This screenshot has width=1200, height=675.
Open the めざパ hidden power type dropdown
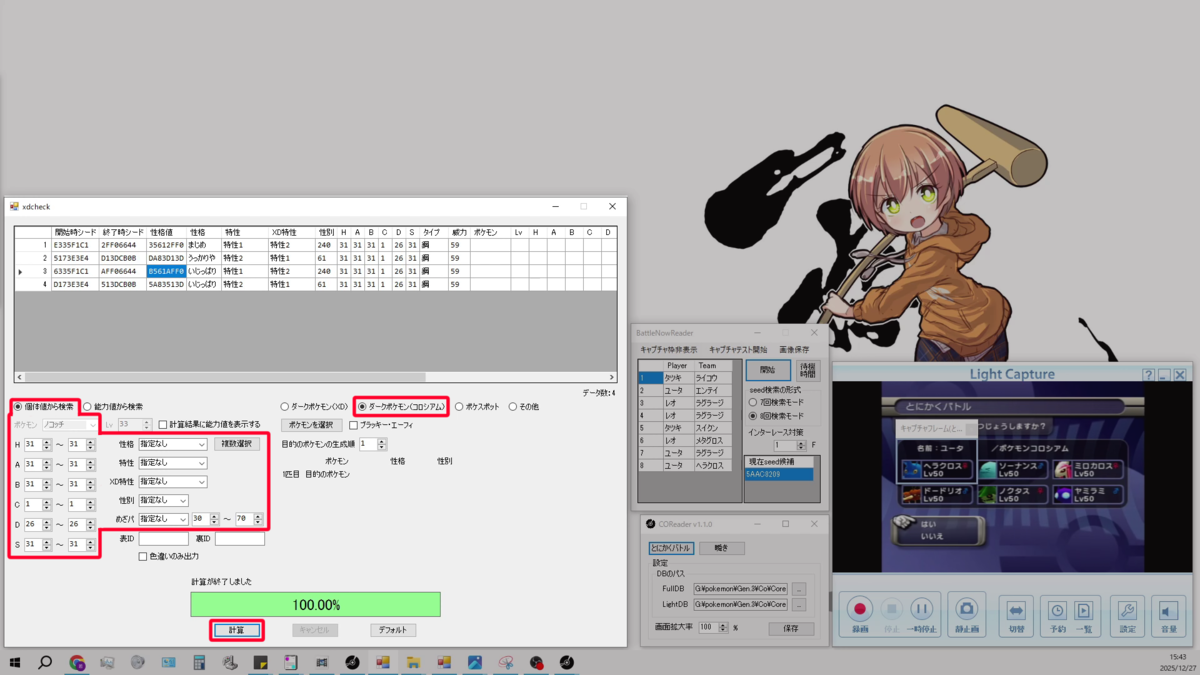(x=164, y=519)
